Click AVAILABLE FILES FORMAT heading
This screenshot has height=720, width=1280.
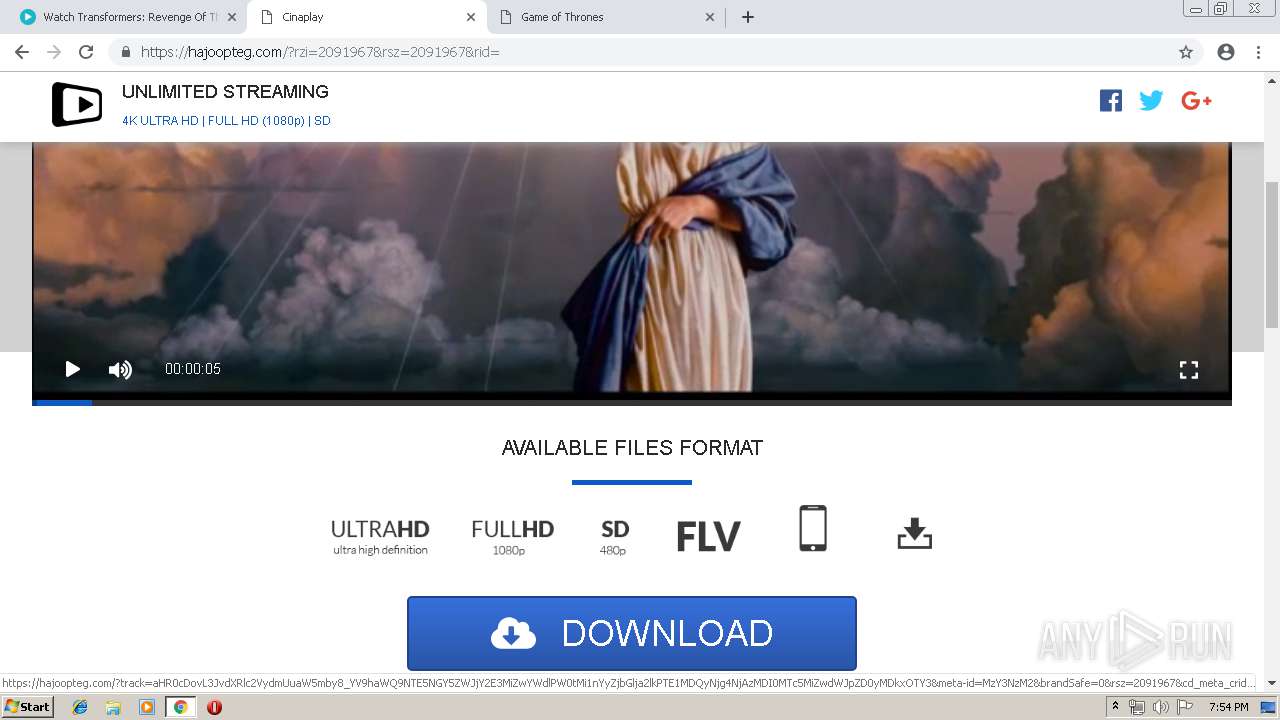632,448
